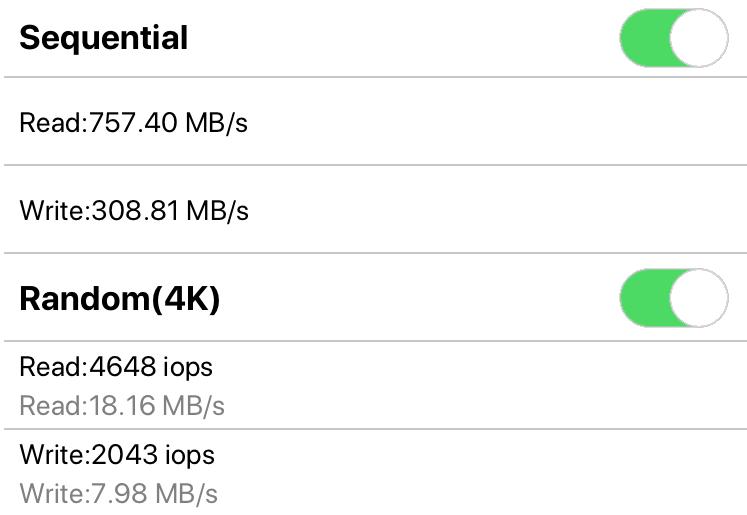This screenshot has height=515, width=747.
Task: Click the Random(4K) section heading
Action: (x=119, y=299)
